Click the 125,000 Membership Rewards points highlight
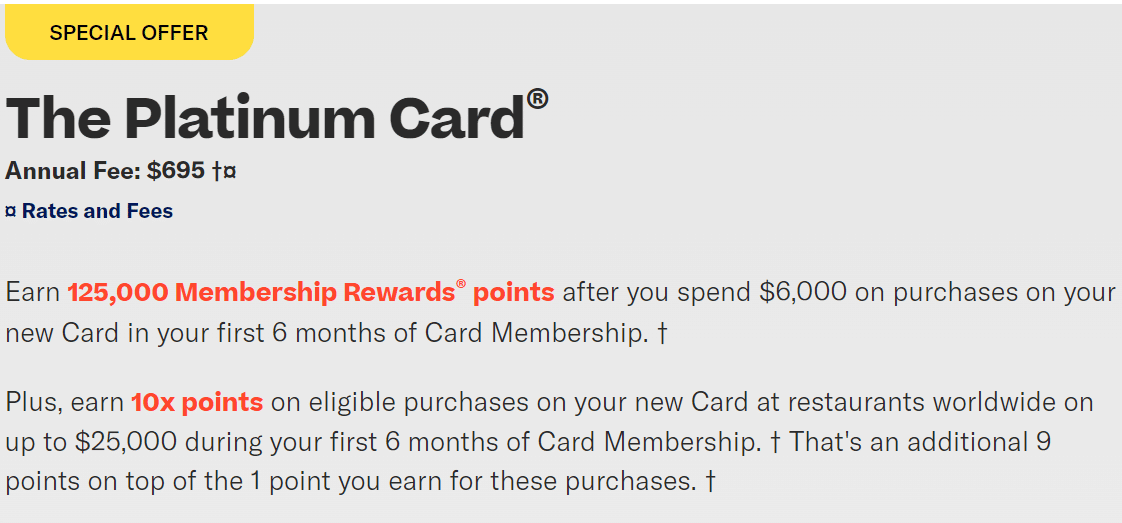Viewport: 1122px width, 523px height. pos(310,292)
